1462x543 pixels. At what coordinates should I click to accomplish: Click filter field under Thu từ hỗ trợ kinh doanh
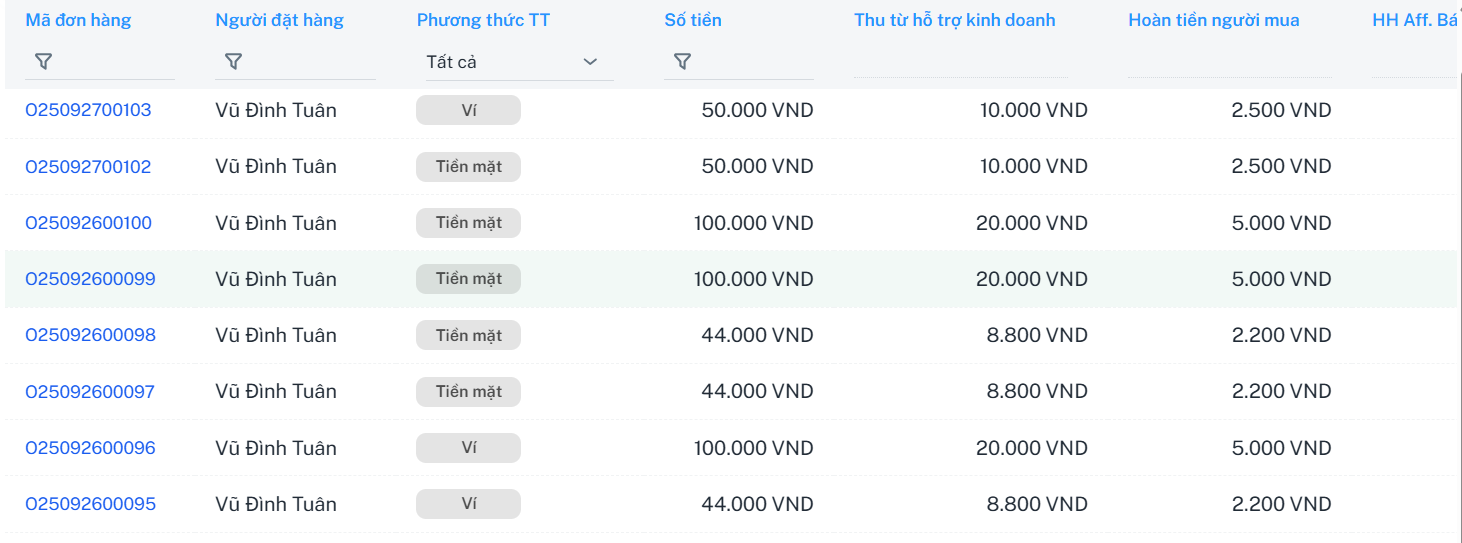[960, 62]
